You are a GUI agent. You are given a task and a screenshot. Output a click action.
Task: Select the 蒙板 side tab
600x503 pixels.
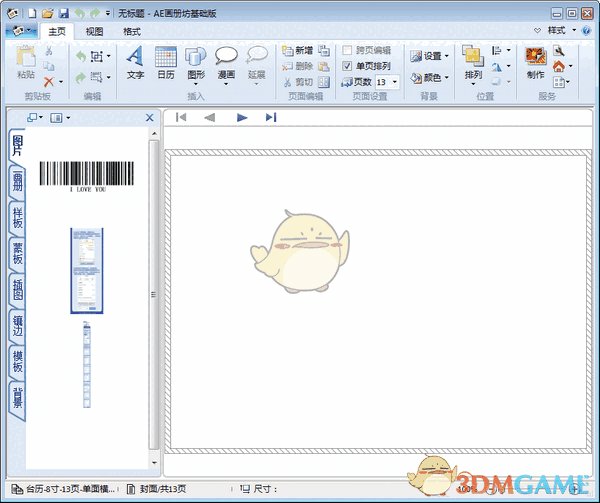coord(18,254)
